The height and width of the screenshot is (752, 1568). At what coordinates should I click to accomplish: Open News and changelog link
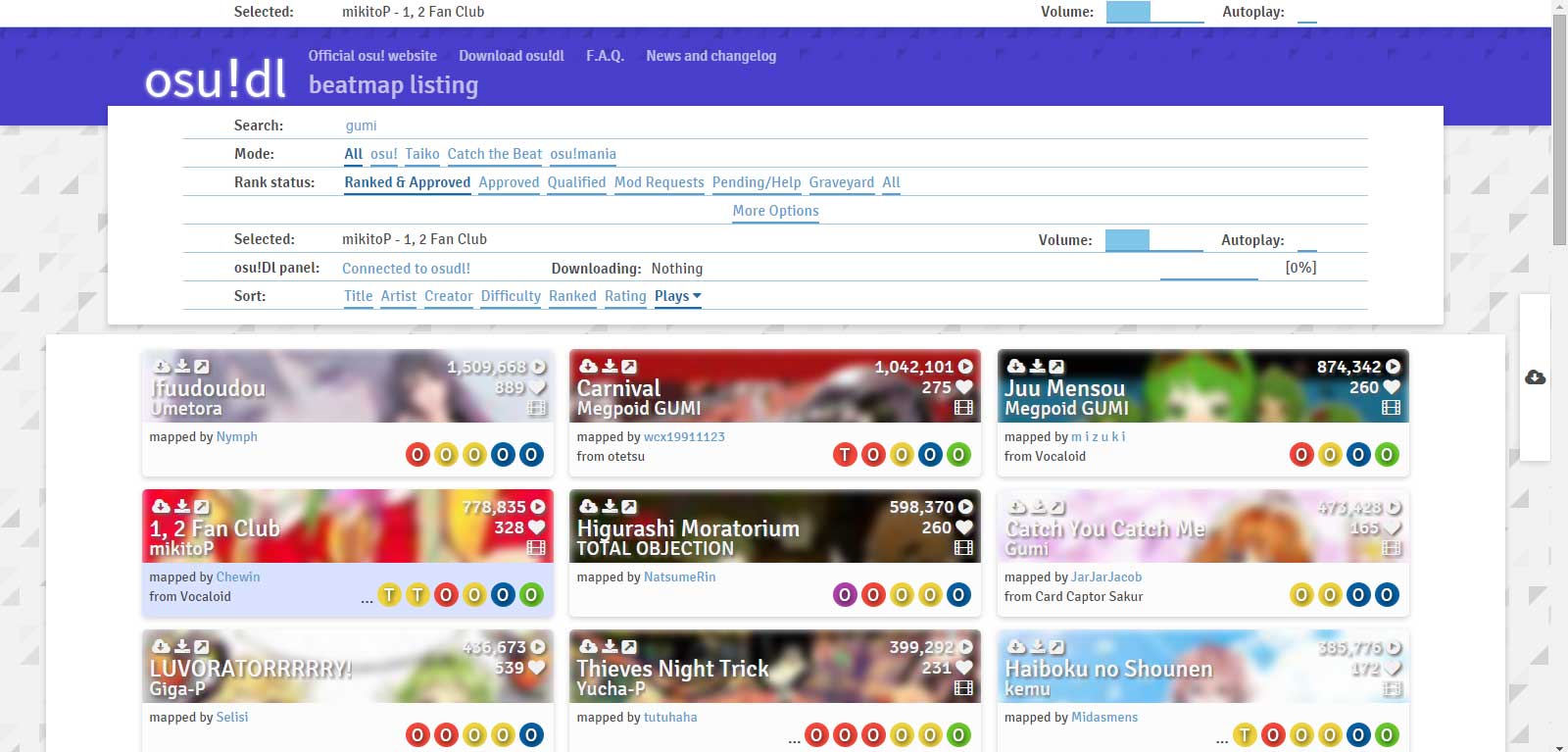711,56
